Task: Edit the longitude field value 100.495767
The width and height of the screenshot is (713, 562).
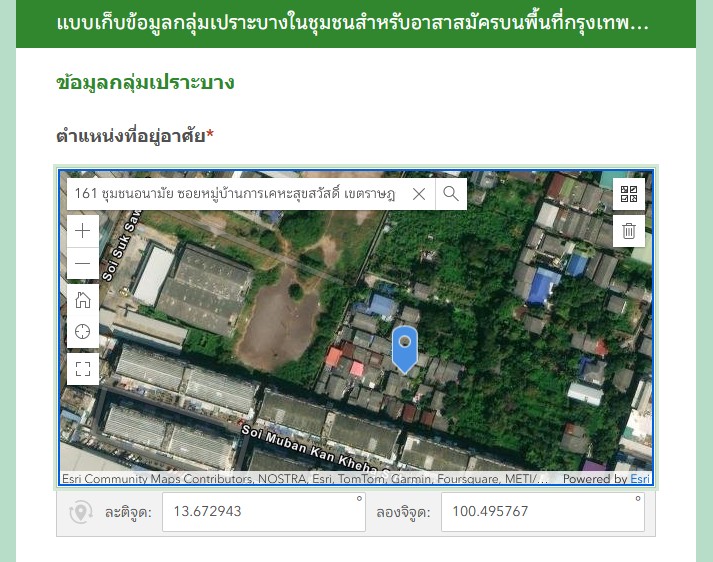Action: tap(538, 511)
